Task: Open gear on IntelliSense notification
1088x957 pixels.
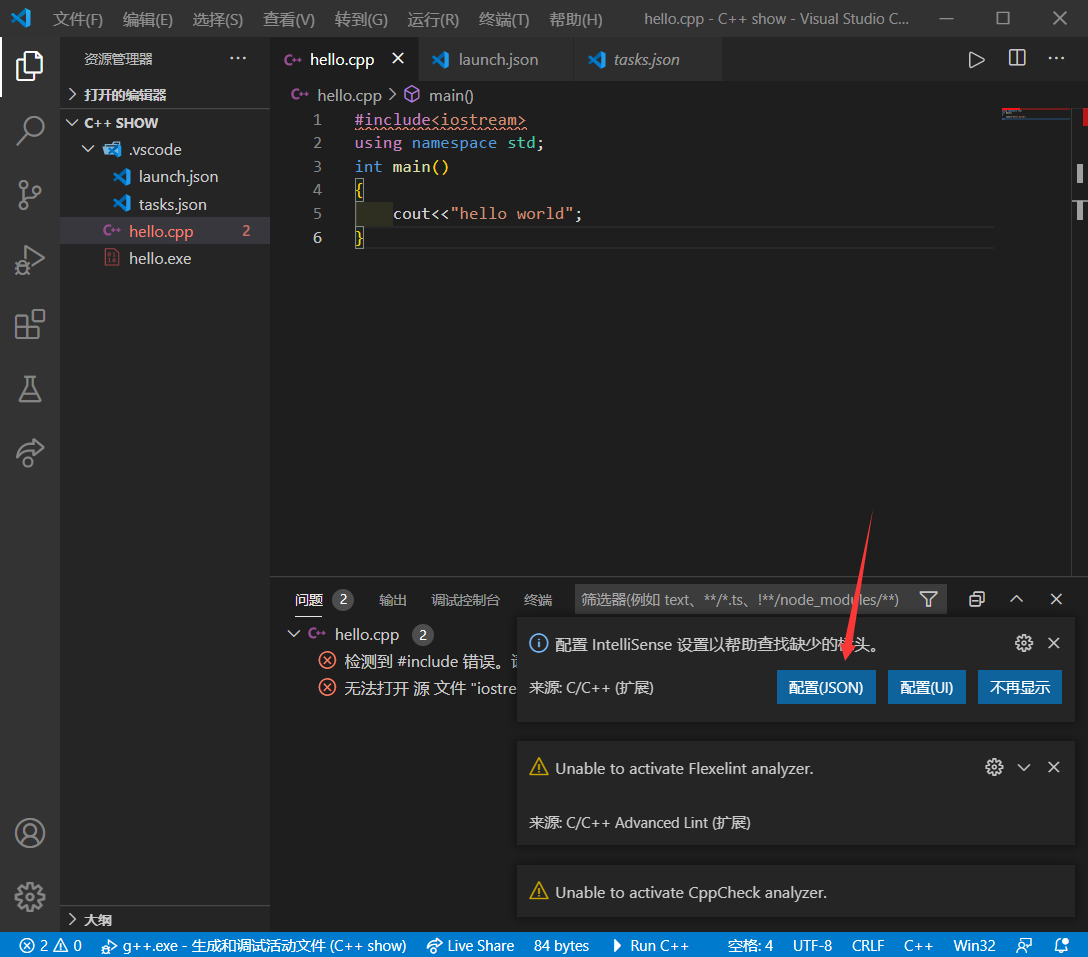Action: pos(1023,643)
